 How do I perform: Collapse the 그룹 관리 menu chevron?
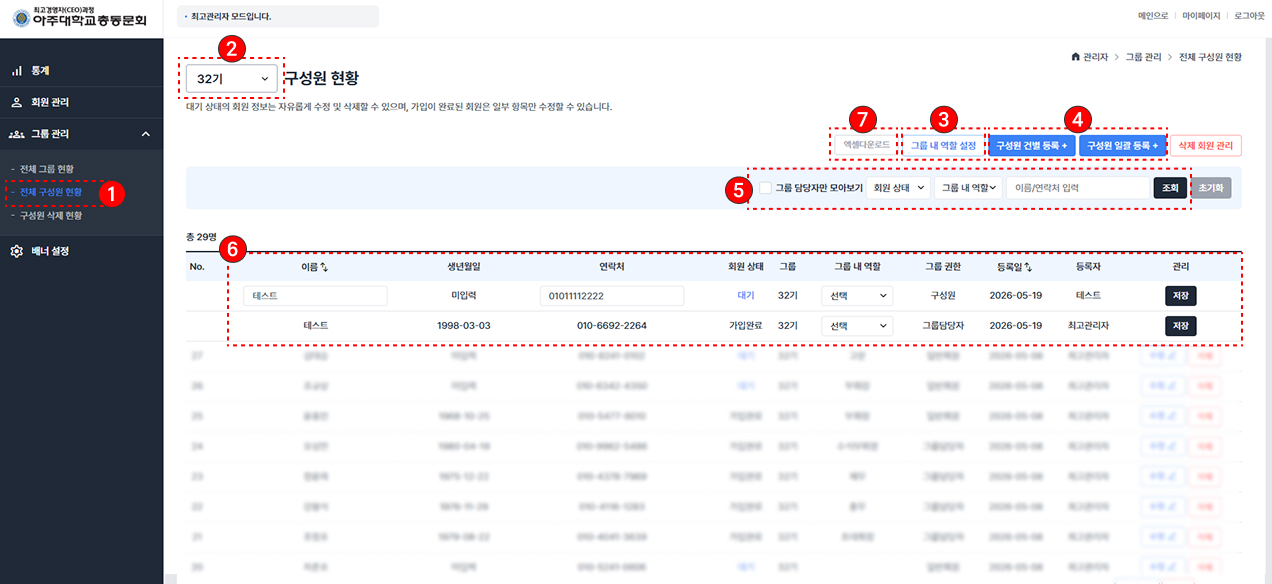pyautogui.click(x=145, y=133)
